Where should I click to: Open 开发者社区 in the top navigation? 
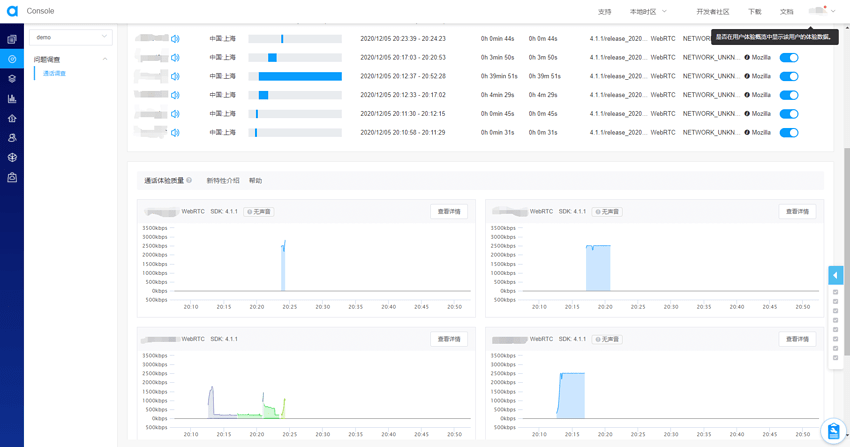[713, 11]
